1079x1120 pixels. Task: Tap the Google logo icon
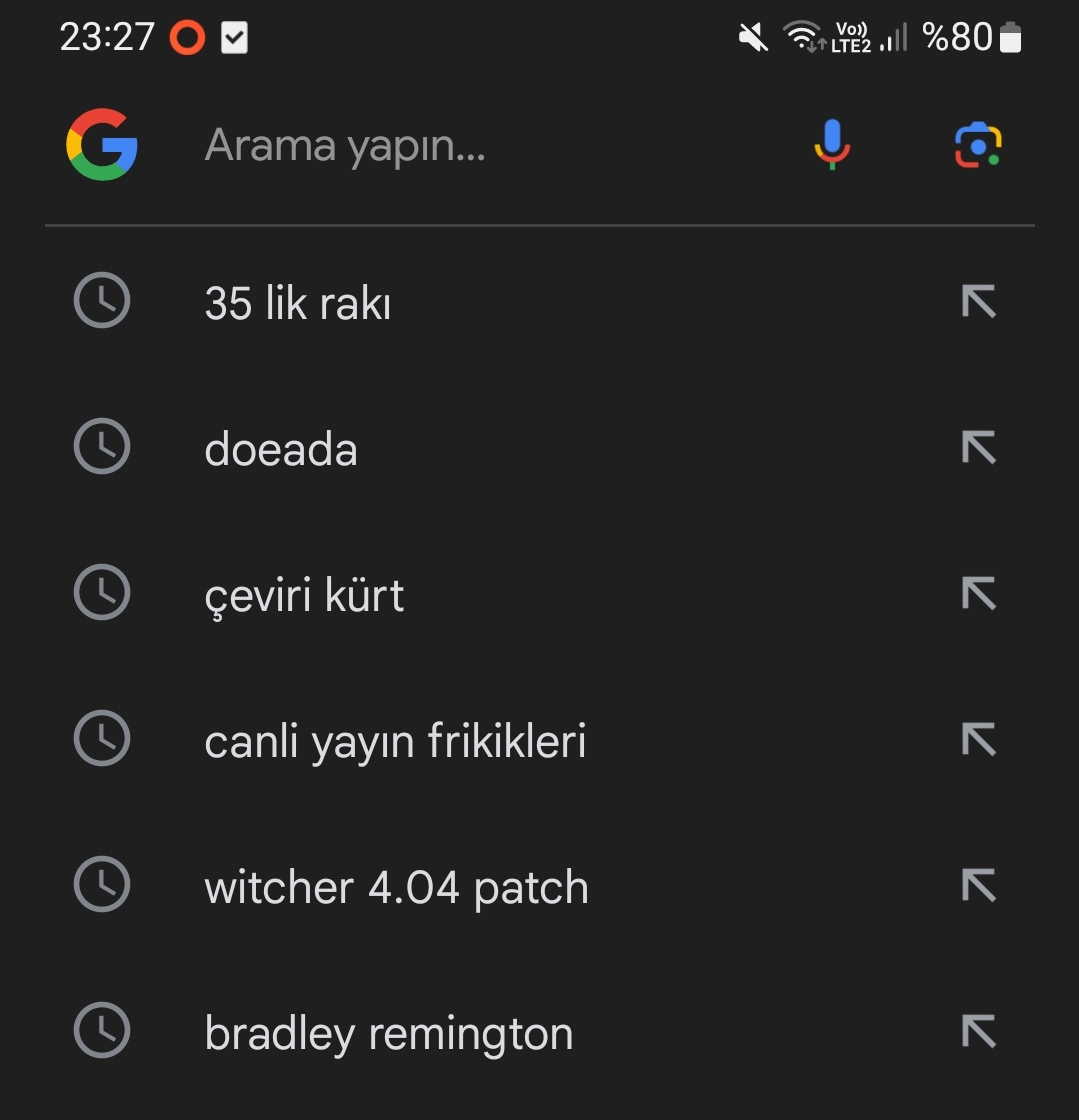(102, 145)
